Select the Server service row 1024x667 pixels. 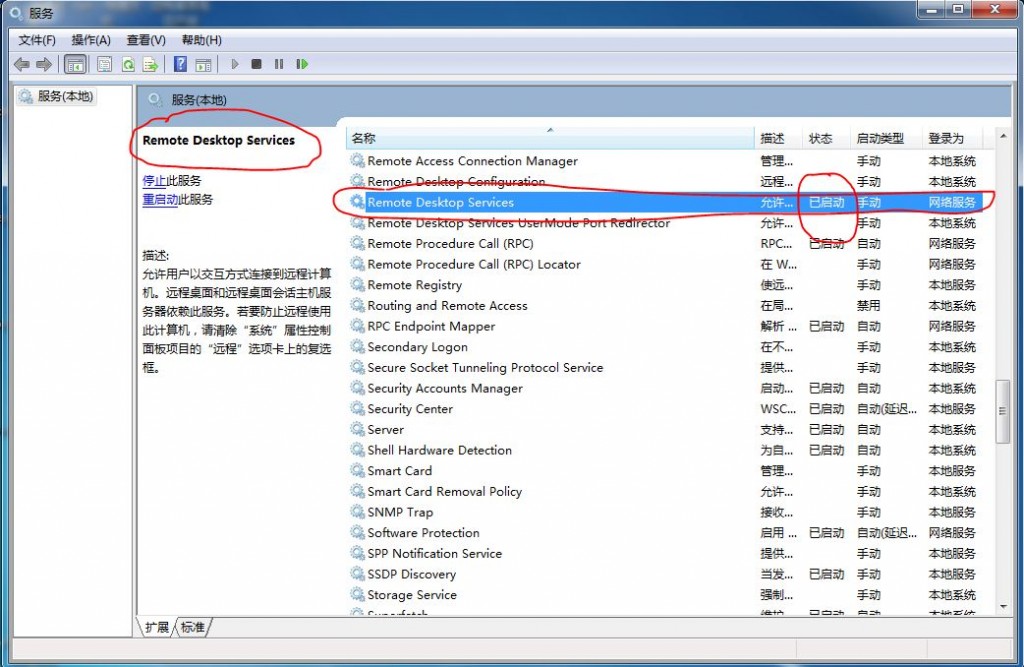(664, 430)
